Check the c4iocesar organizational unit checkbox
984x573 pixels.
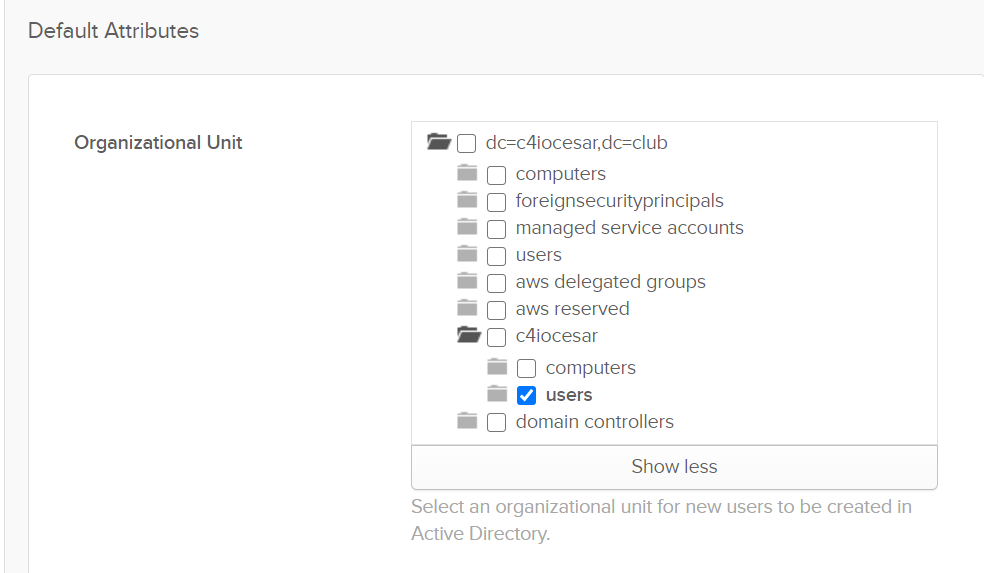click(x=496, y=336)
